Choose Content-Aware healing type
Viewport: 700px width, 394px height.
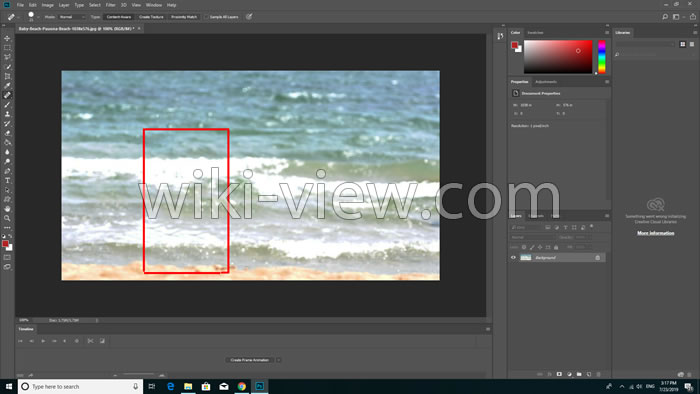(119, 17)
